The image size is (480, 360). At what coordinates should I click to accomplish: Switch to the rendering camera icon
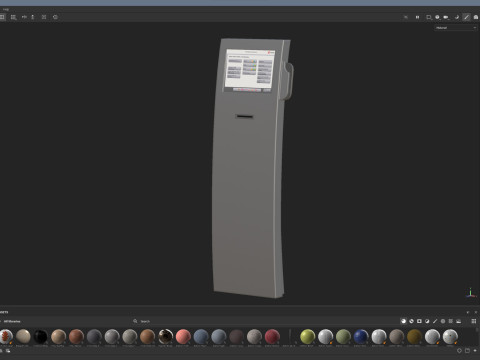point(476,17)
